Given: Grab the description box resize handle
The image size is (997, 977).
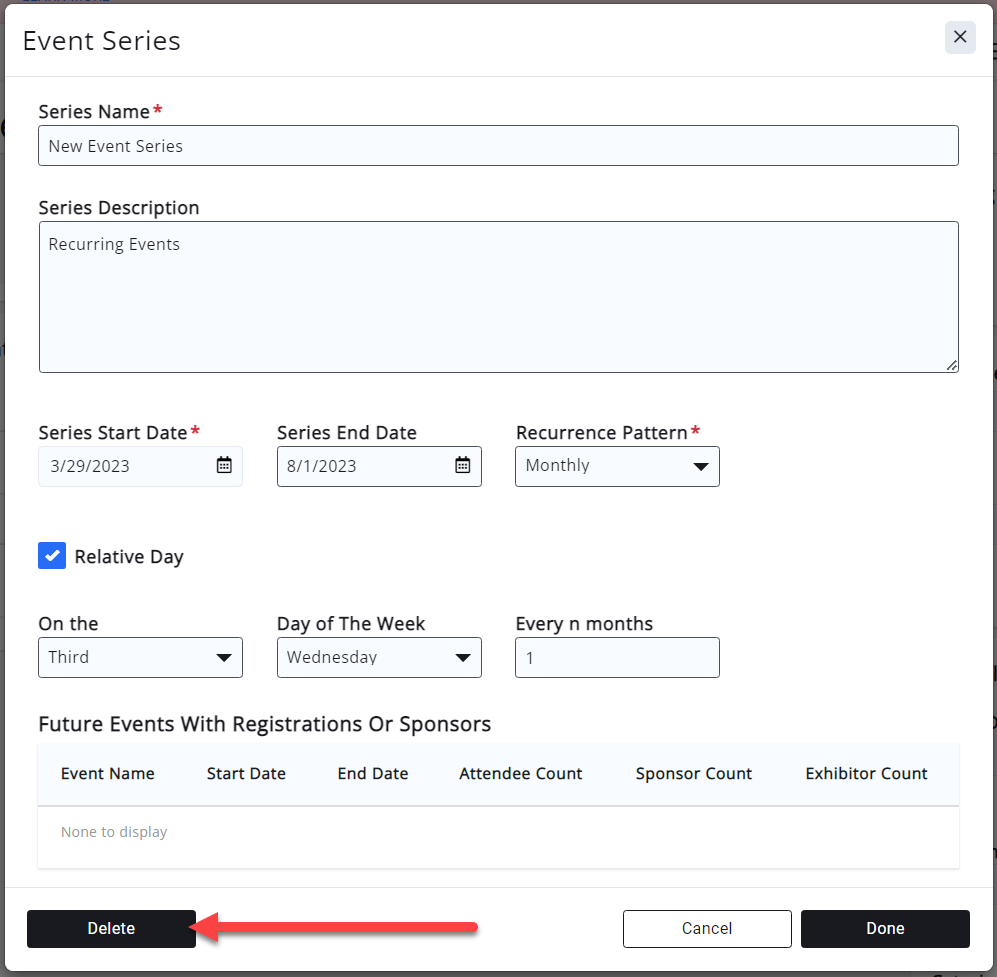Looking at the screenshot, I should coord(952,366).
